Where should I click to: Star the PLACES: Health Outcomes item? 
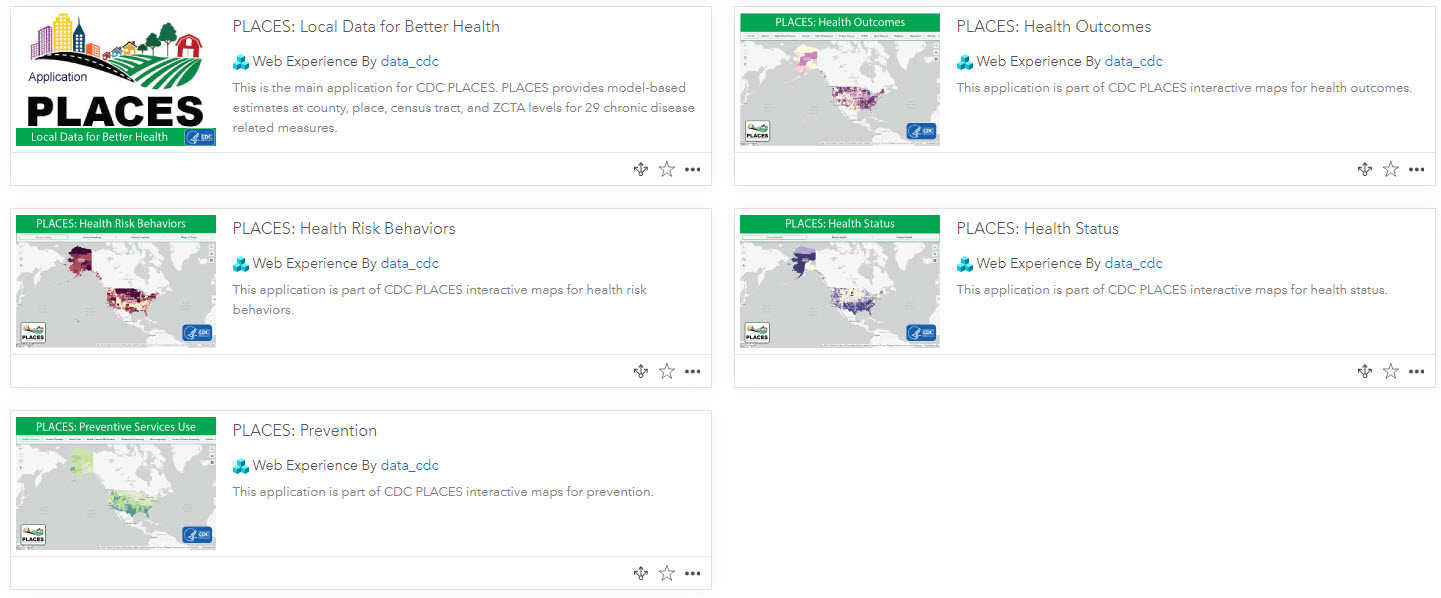1391,169
